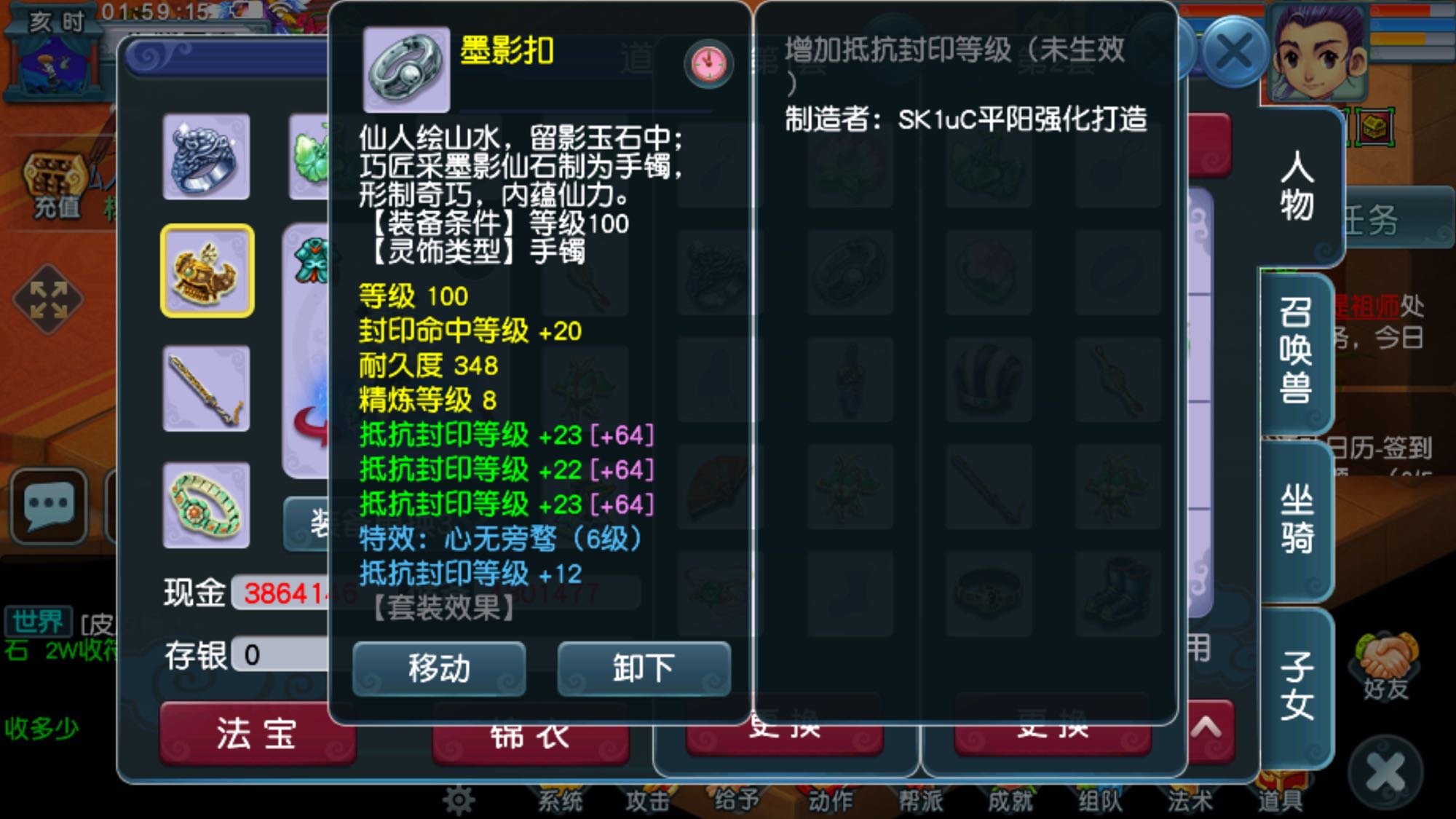The width and height of the screenshot is (1456, 819).
Task: Select the jade bracelet equipment slot
Action: (x=206, y=505)
